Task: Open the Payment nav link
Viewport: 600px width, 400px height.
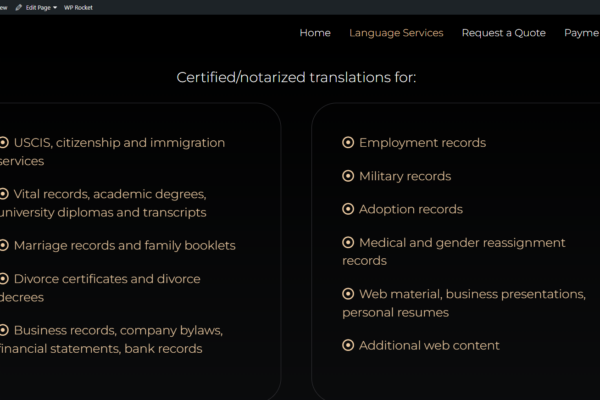Action: (582, 33)
